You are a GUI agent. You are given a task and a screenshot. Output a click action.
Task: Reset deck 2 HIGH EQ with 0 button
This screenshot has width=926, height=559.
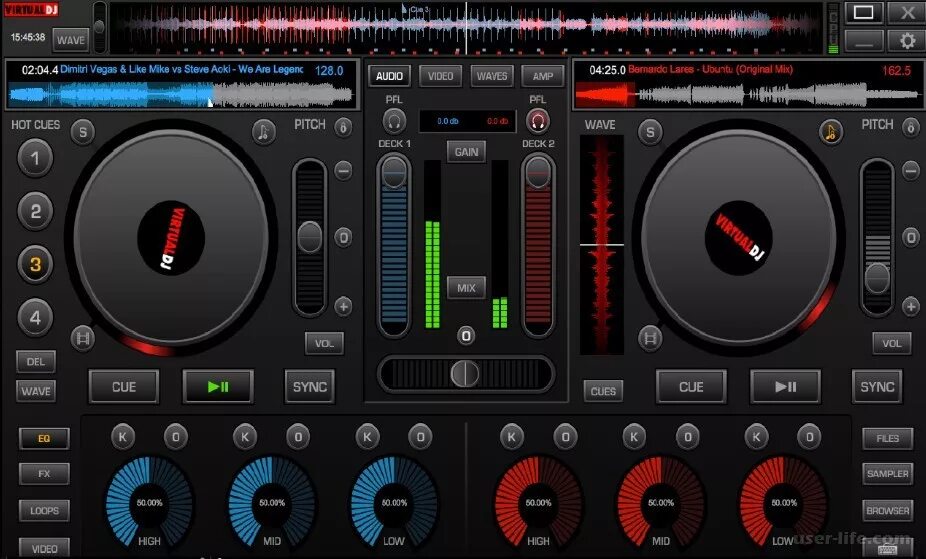click(x=565, y=437)
